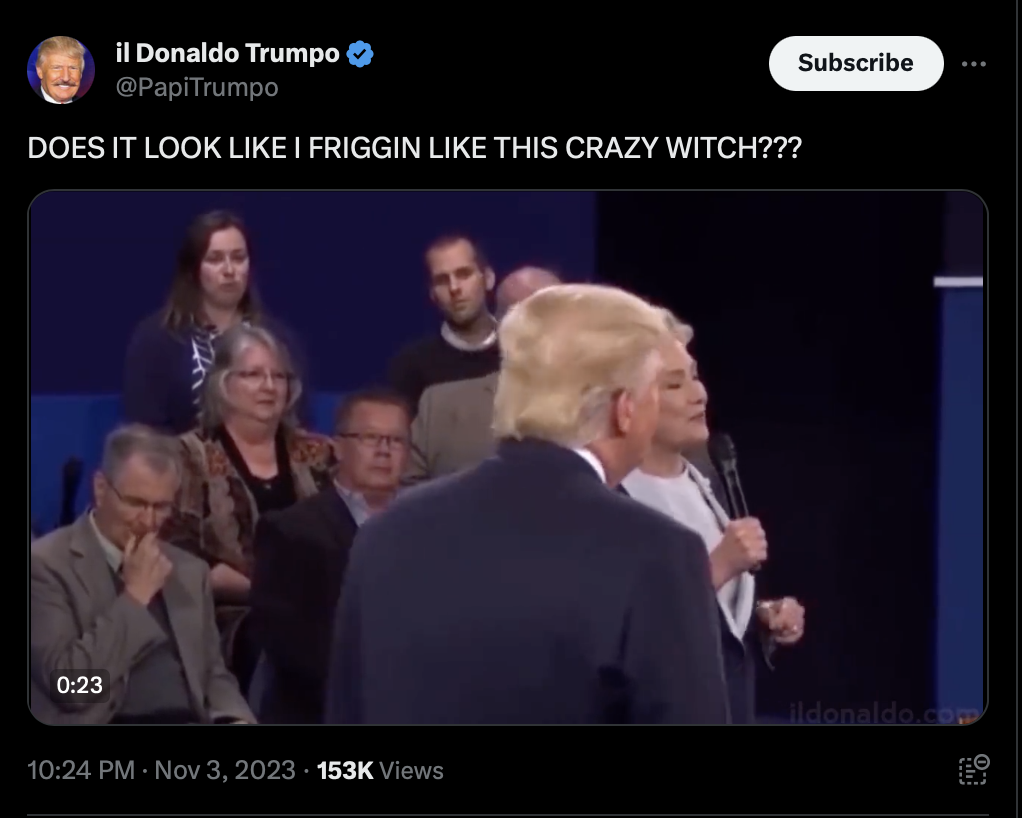Select the tweet text DOES IT LOOK LIKE
This screenshot has height=818, width=1022.
pos(156,149)
